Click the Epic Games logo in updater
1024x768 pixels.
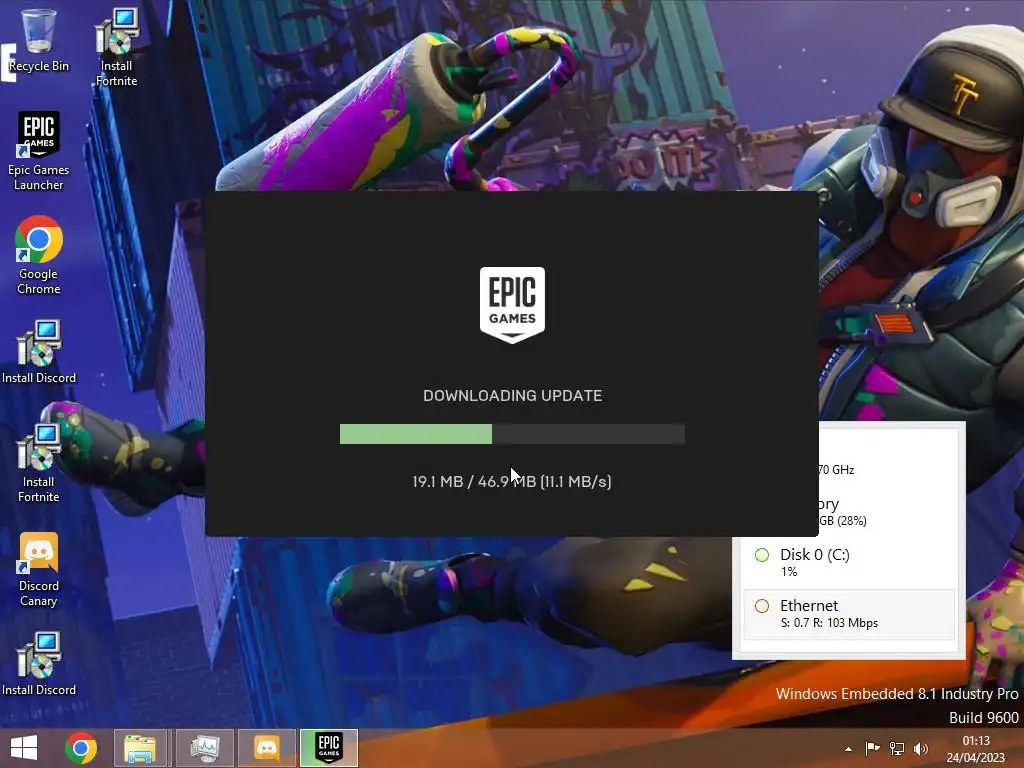(x=512, y=305)
